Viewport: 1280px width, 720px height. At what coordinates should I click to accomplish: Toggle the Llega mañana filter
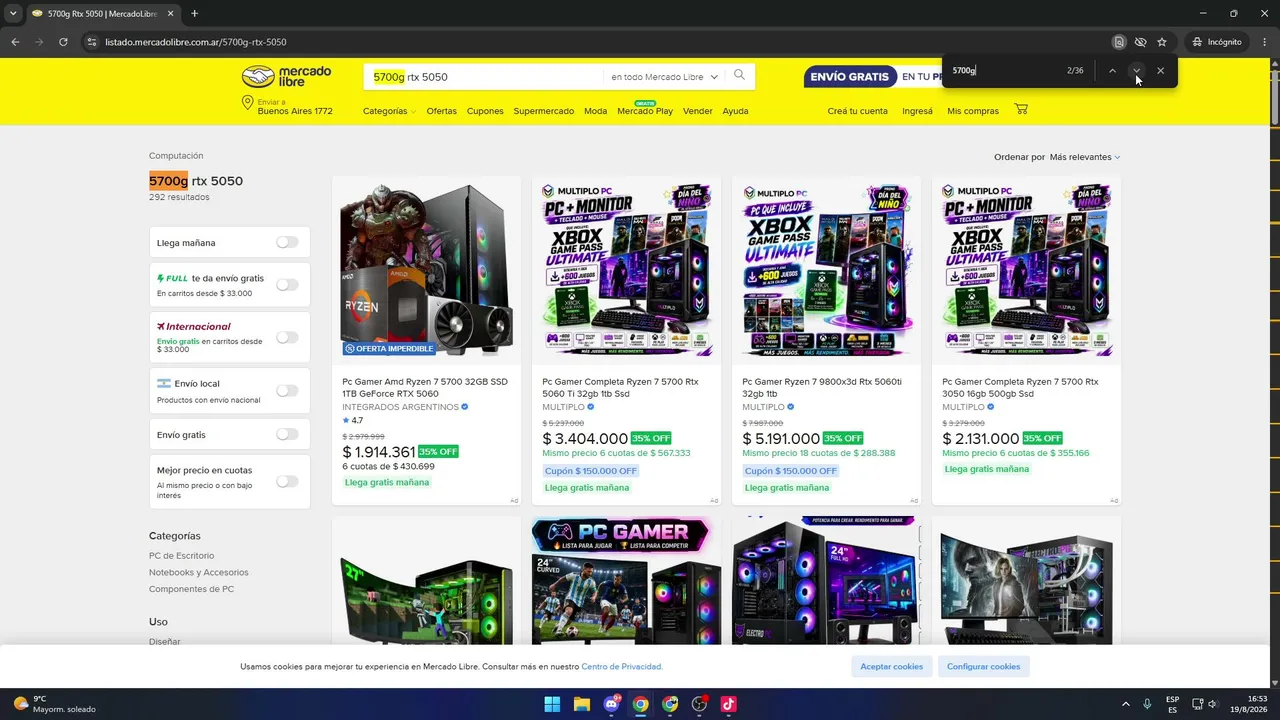[287, 242]
